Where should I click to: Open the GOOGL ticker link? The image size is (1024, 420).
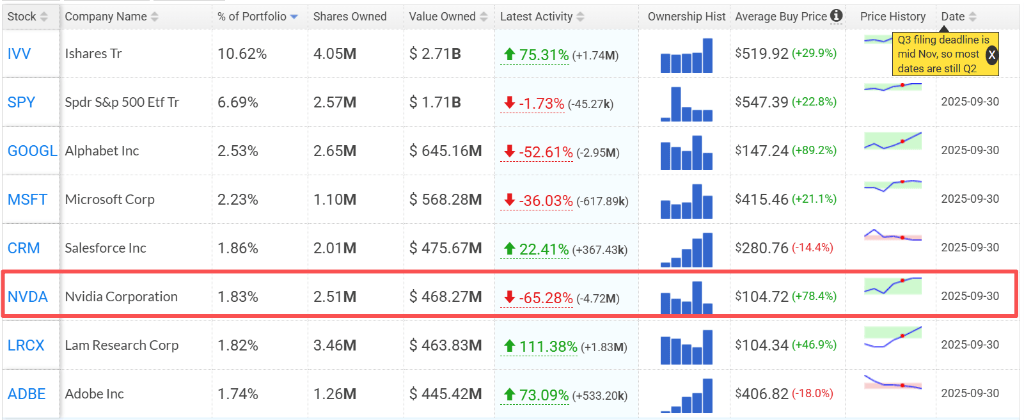32,150
